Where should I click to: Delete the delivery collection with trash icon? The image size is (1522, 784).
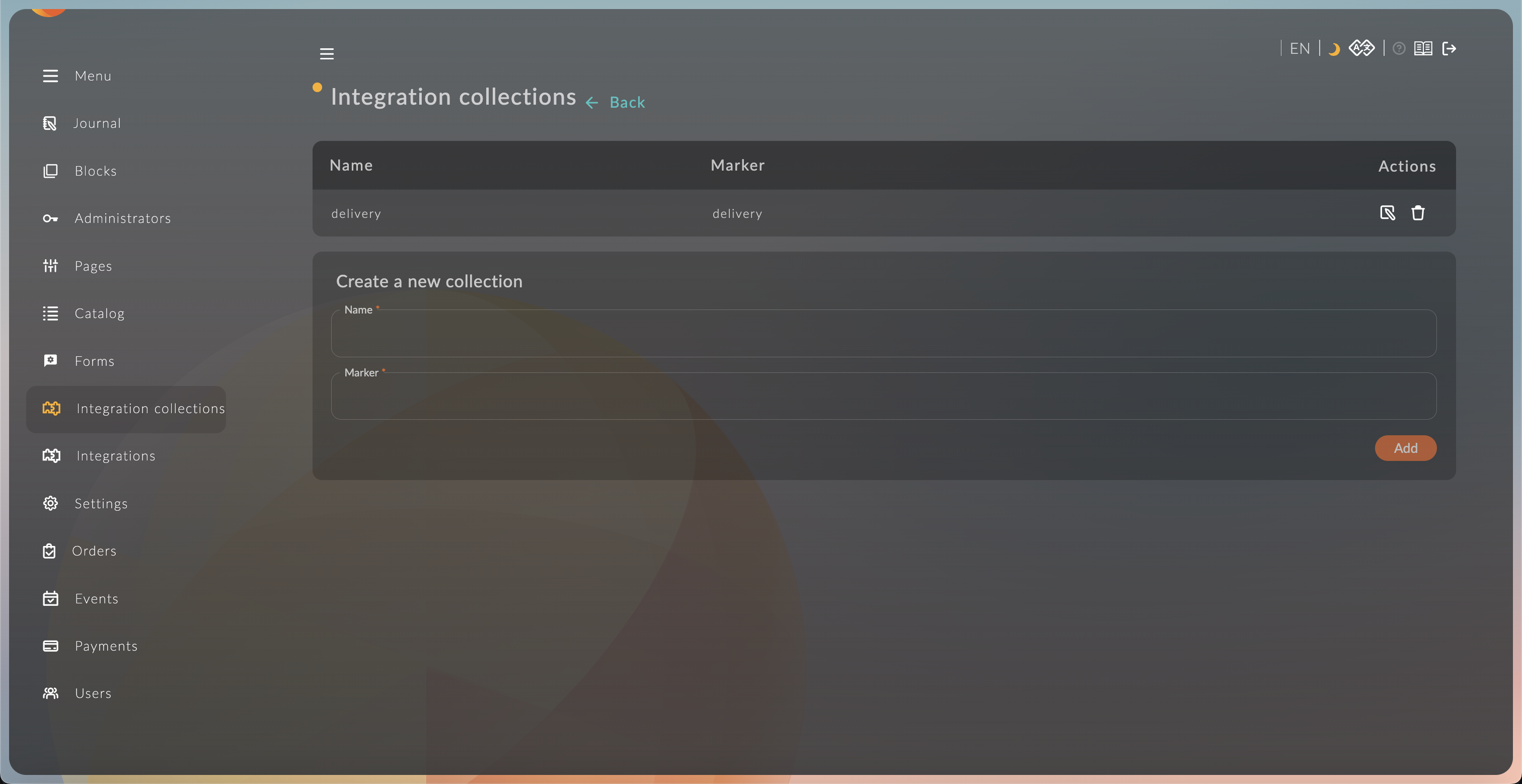(1417, 213)
